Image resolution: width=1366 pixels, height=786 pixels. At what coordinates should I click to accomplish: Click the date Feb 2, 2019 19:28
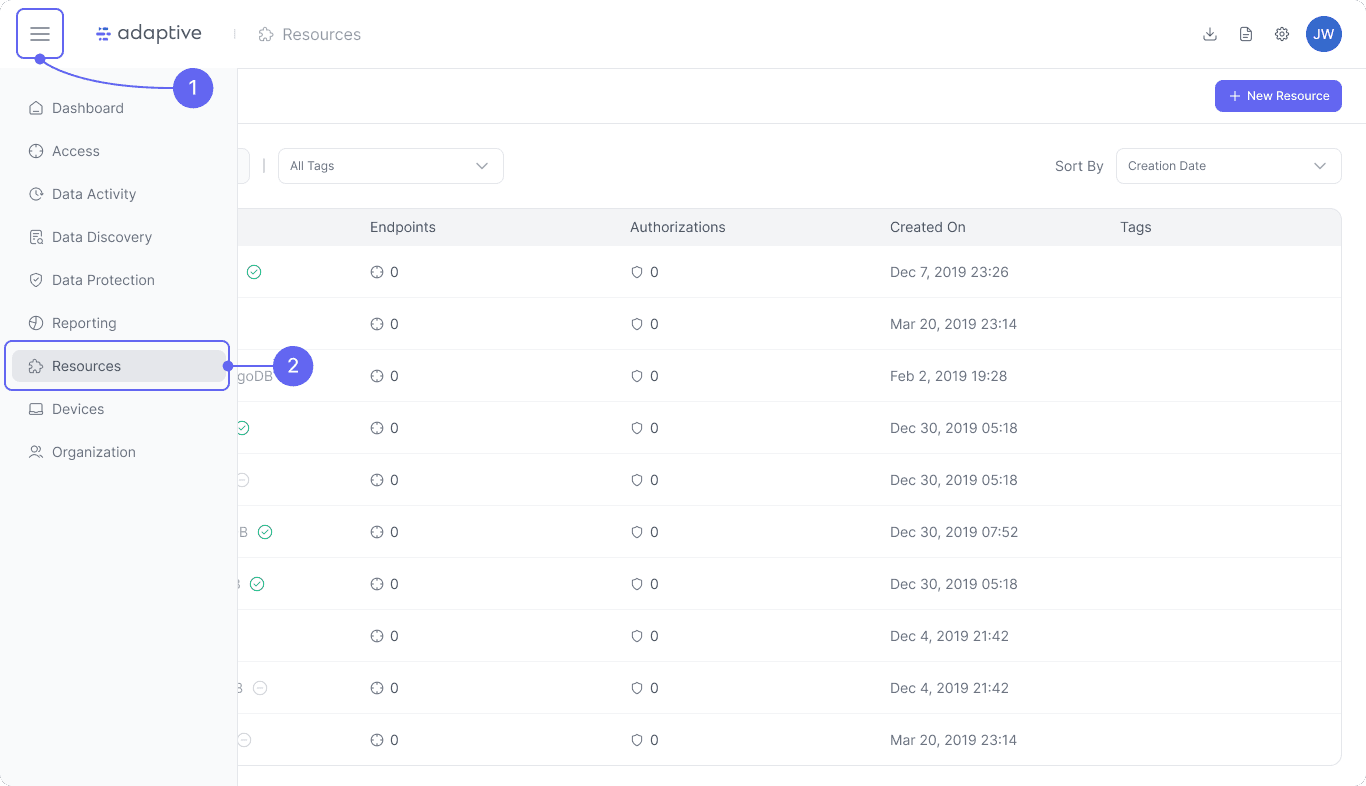click(x=949, y=376)
